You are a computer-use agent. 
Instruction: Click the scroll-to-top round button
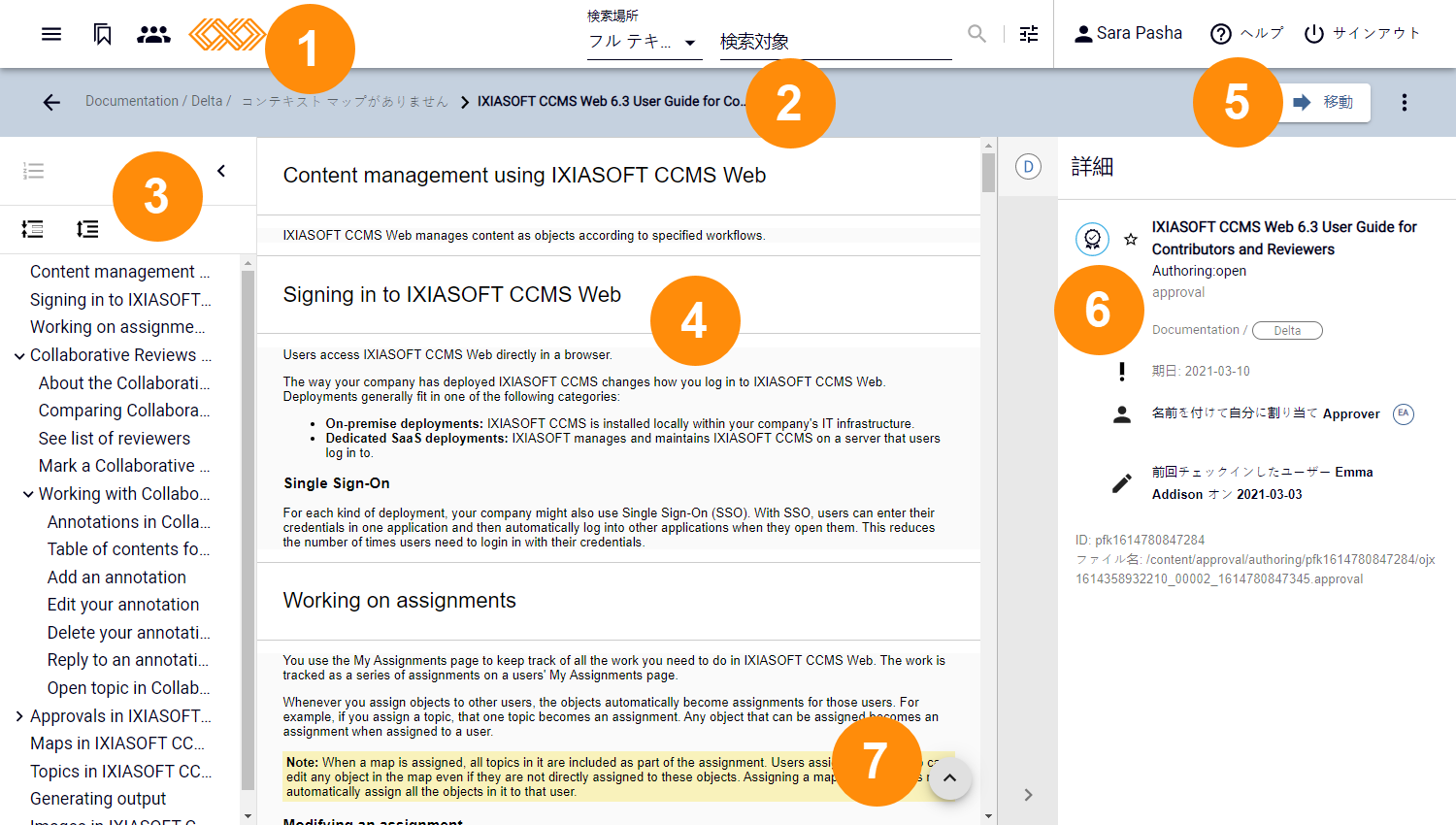950,778
